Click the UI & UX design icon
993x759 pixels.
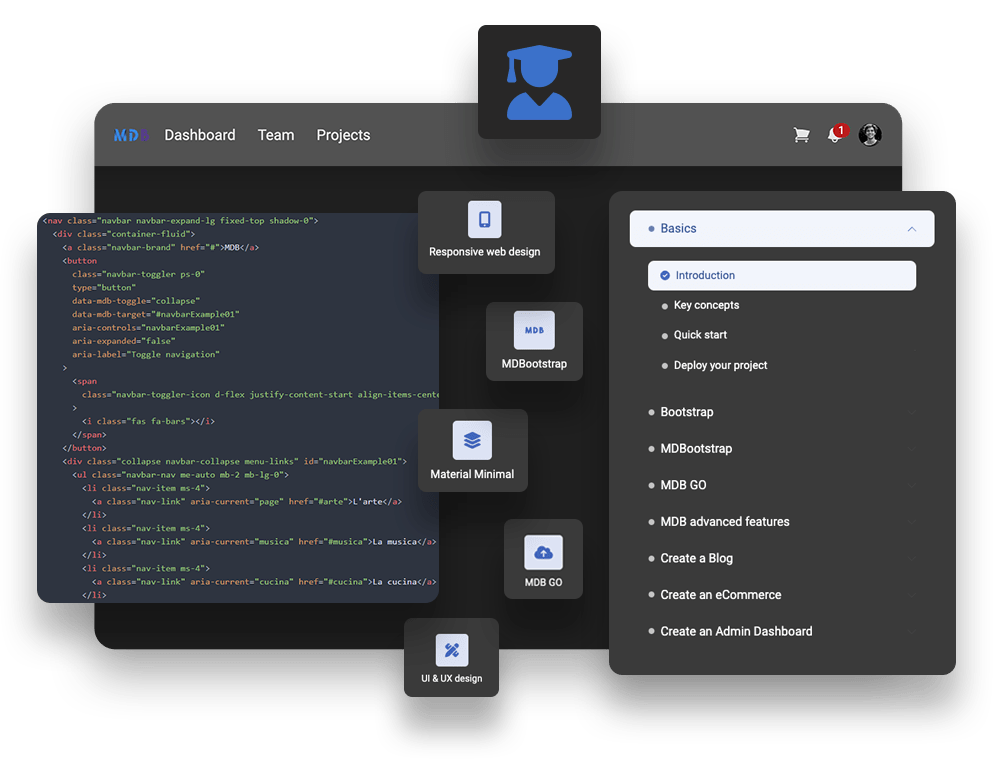(x=452, y=650)
